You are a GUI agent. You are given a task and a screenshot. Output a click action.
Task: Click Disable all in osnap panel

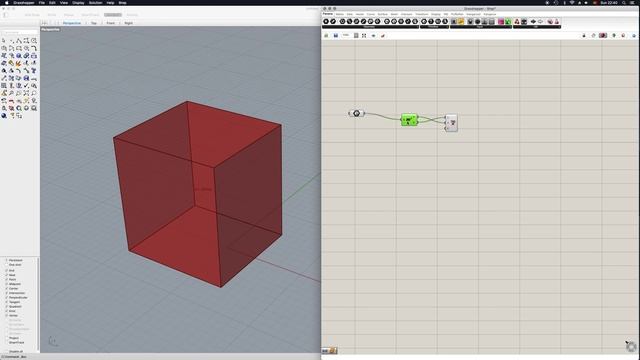coord(16,351)
